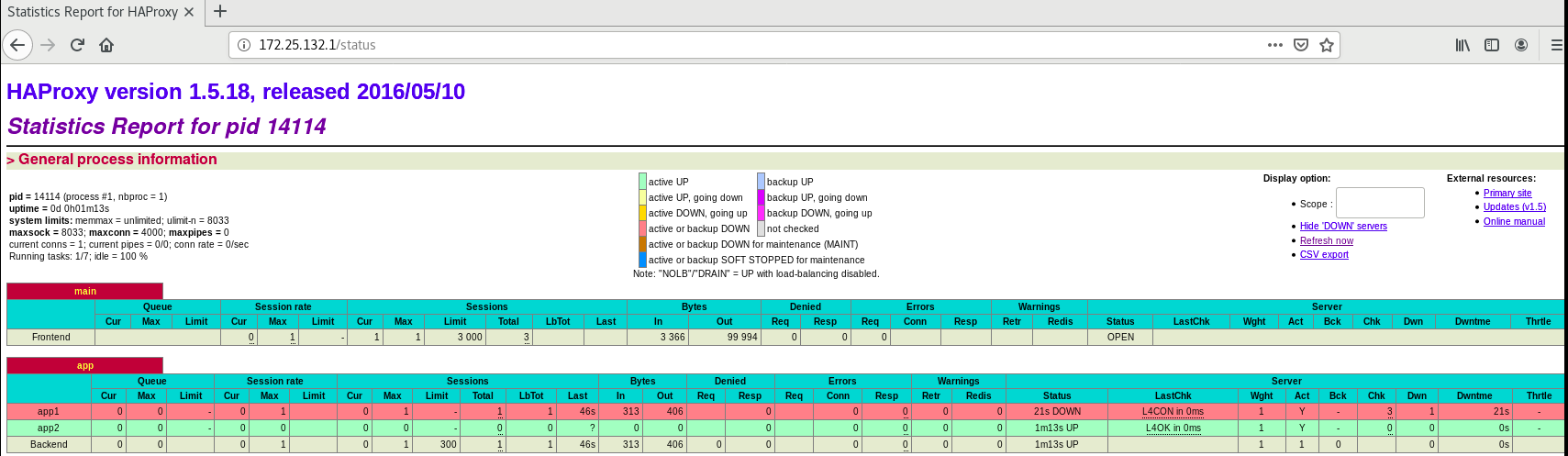
Task: Click the '99 994' bytes out cell
Action: (725, 337)
